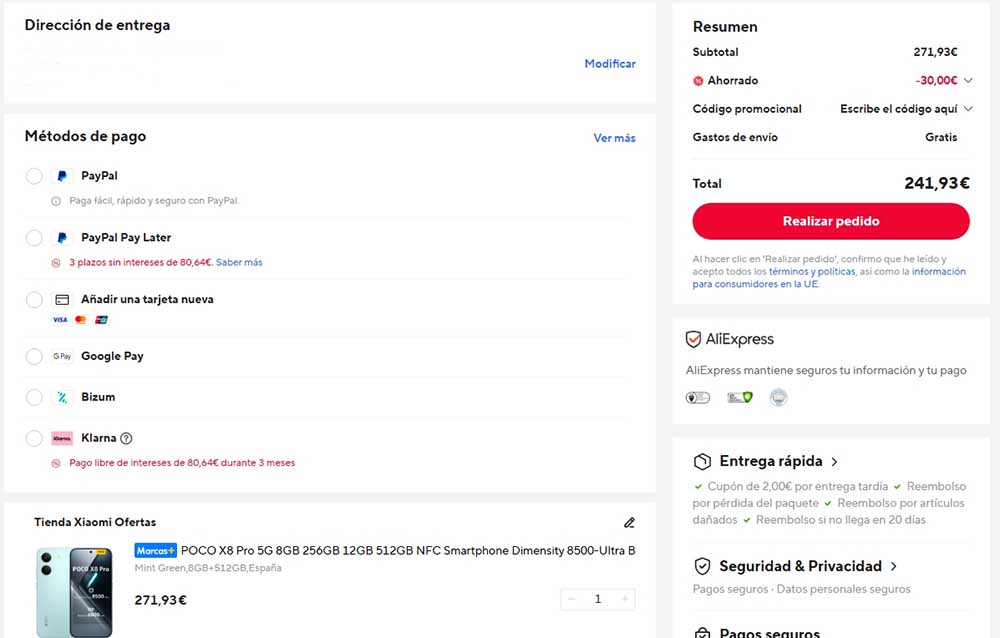This screenshot has height=638, width=1000.
Task: Click the PayPal logo icon
Action: click(62, 176)
